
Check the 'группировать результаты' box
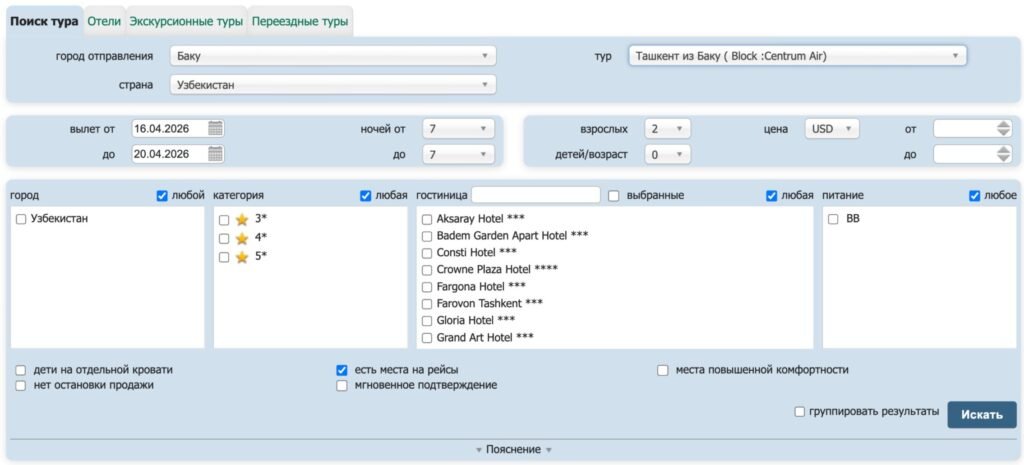[x=799, y=411]
